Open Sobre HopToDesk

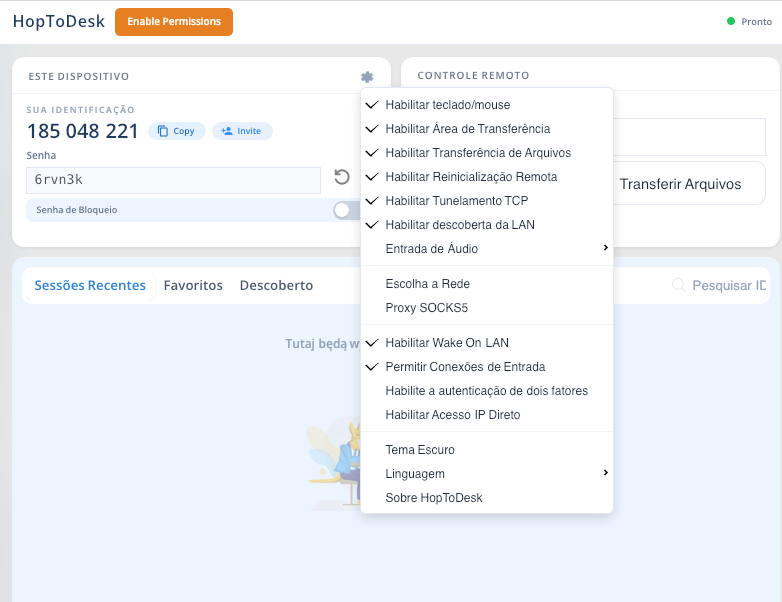click(x=487, y=497)
